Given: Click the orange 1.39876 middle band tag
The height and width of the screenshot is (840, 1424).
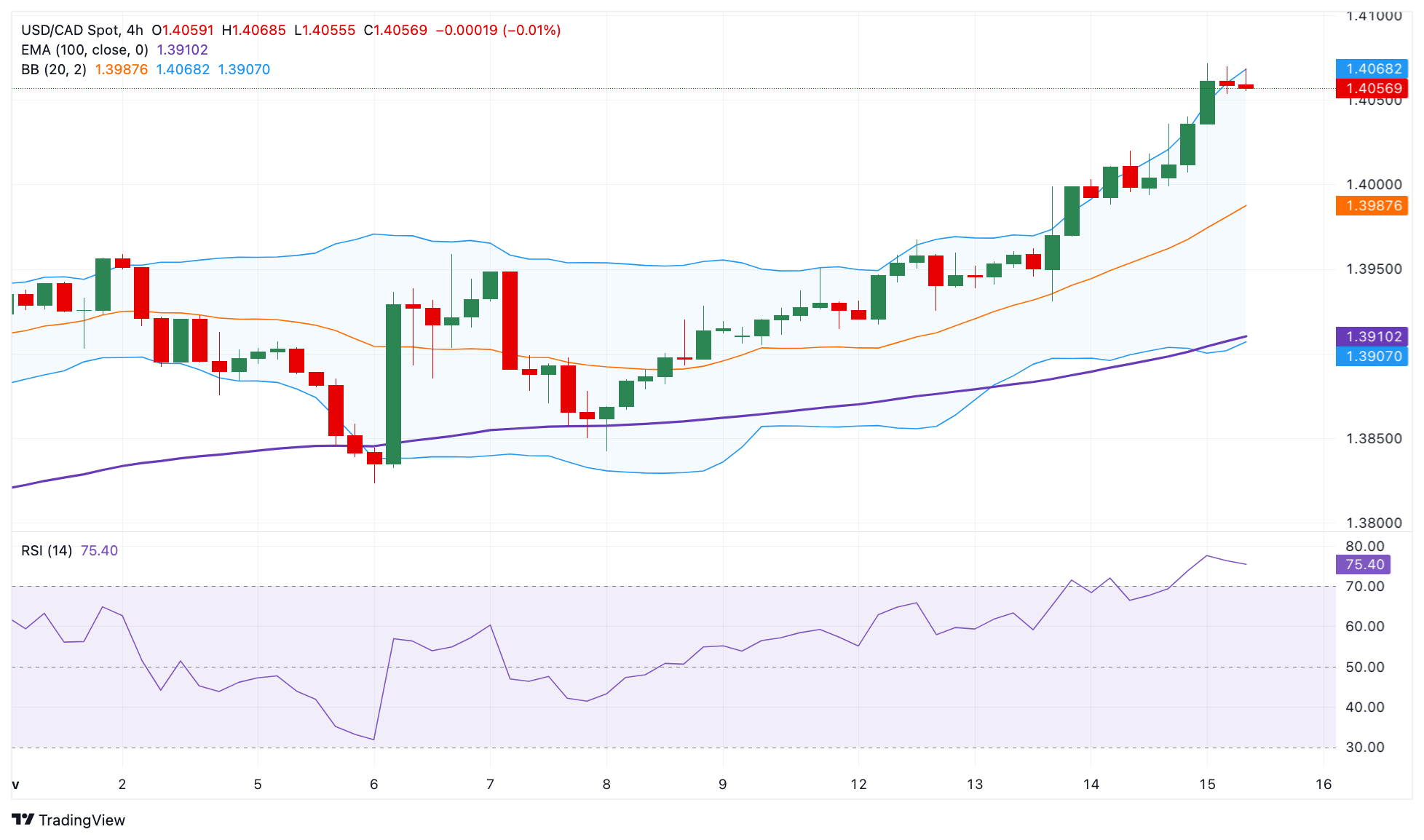Looking at the screenshot, I should [x=1372, y=205].
